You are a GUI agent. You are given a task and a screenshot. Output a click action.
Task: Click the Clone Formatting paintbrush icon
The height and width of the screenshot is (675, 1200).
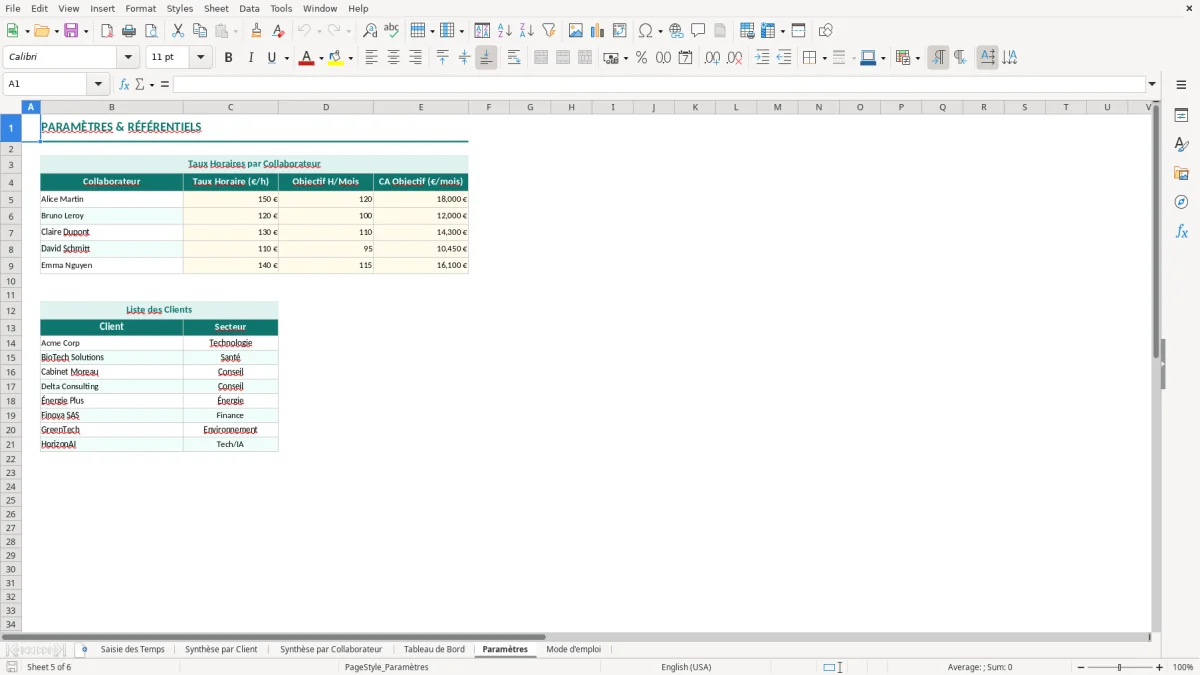(257, 31)
